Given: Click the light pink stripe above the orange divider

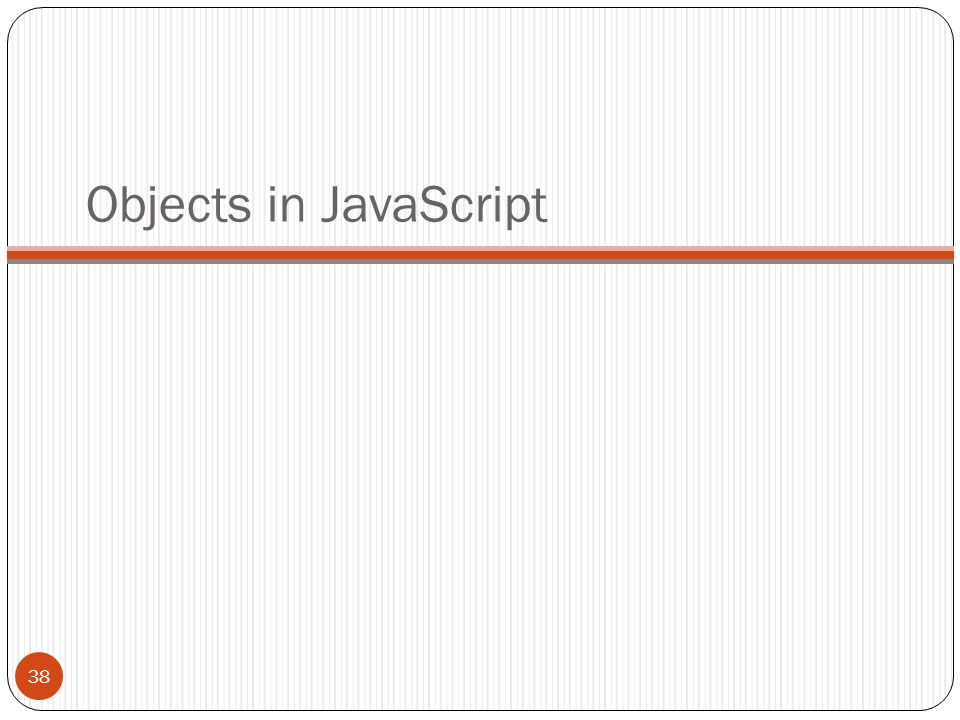Looking at the screenshot, I should [480, 249].
